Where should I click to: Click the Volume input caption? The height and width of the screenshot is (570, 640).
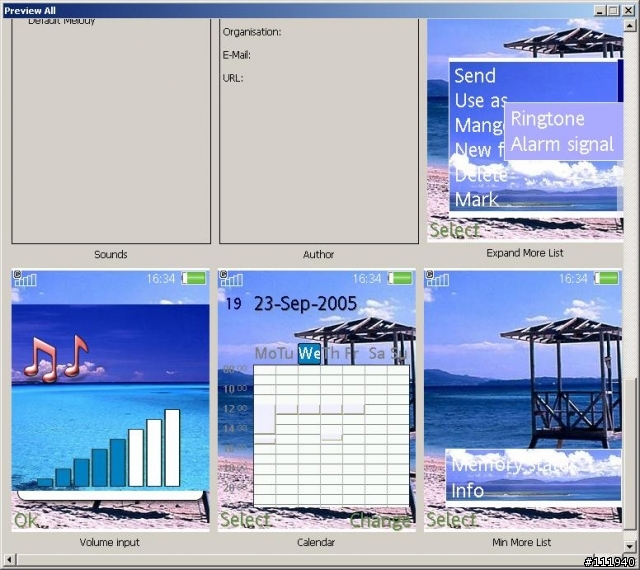pyautogui.click(x=109, y=542)
